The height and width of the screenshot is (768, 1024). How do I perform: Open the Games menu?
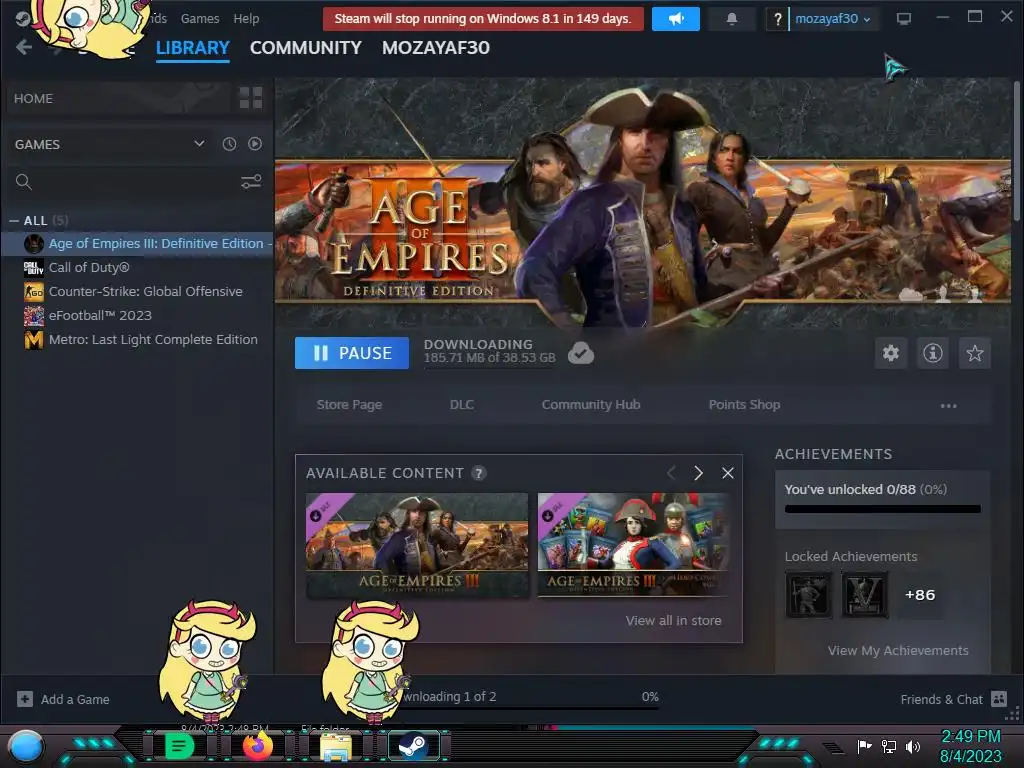coord(200,19)
